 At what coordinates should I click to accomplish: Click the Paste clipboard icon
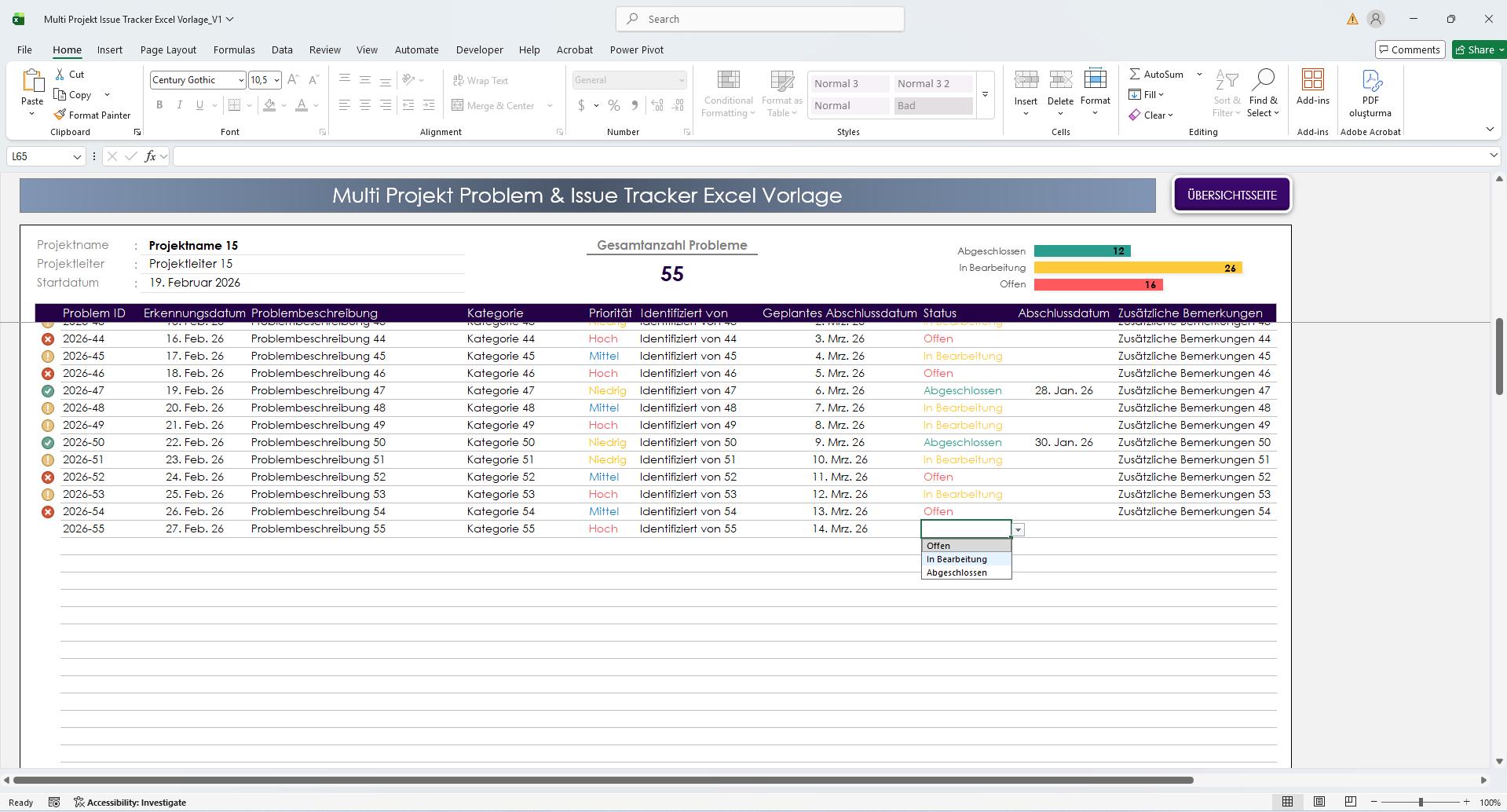(x=32, y=82)
